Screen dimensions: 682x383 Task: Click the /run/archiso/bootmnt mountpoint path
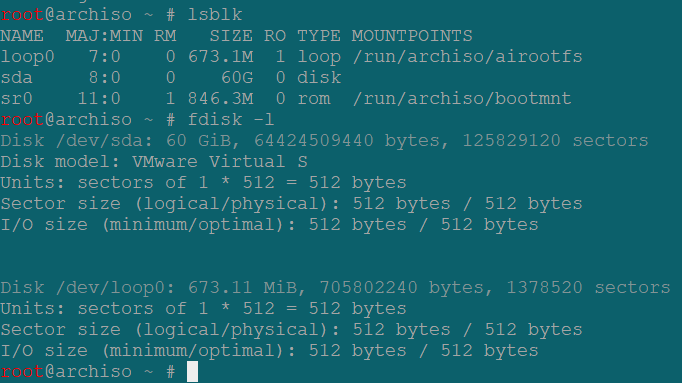(x=462, y=99)
